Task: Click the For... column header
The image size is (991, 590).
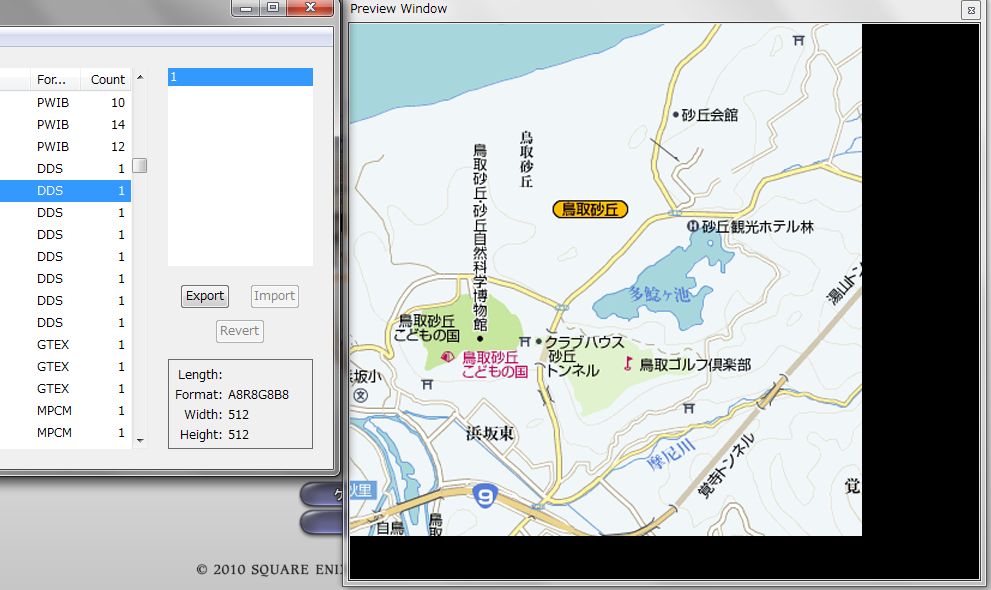Action: pyautogui.click(x=51, y=79)
